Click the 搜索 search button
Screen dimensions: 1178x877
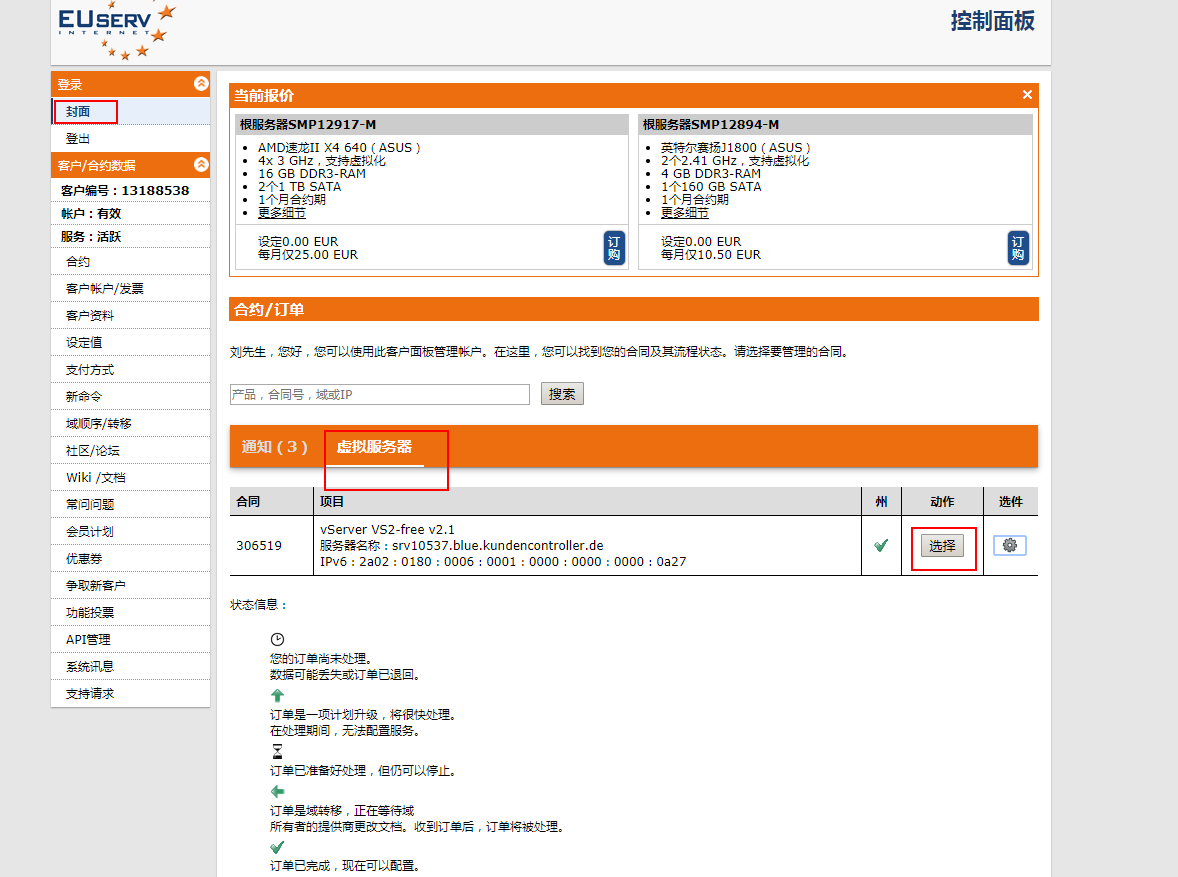(562, 394)
